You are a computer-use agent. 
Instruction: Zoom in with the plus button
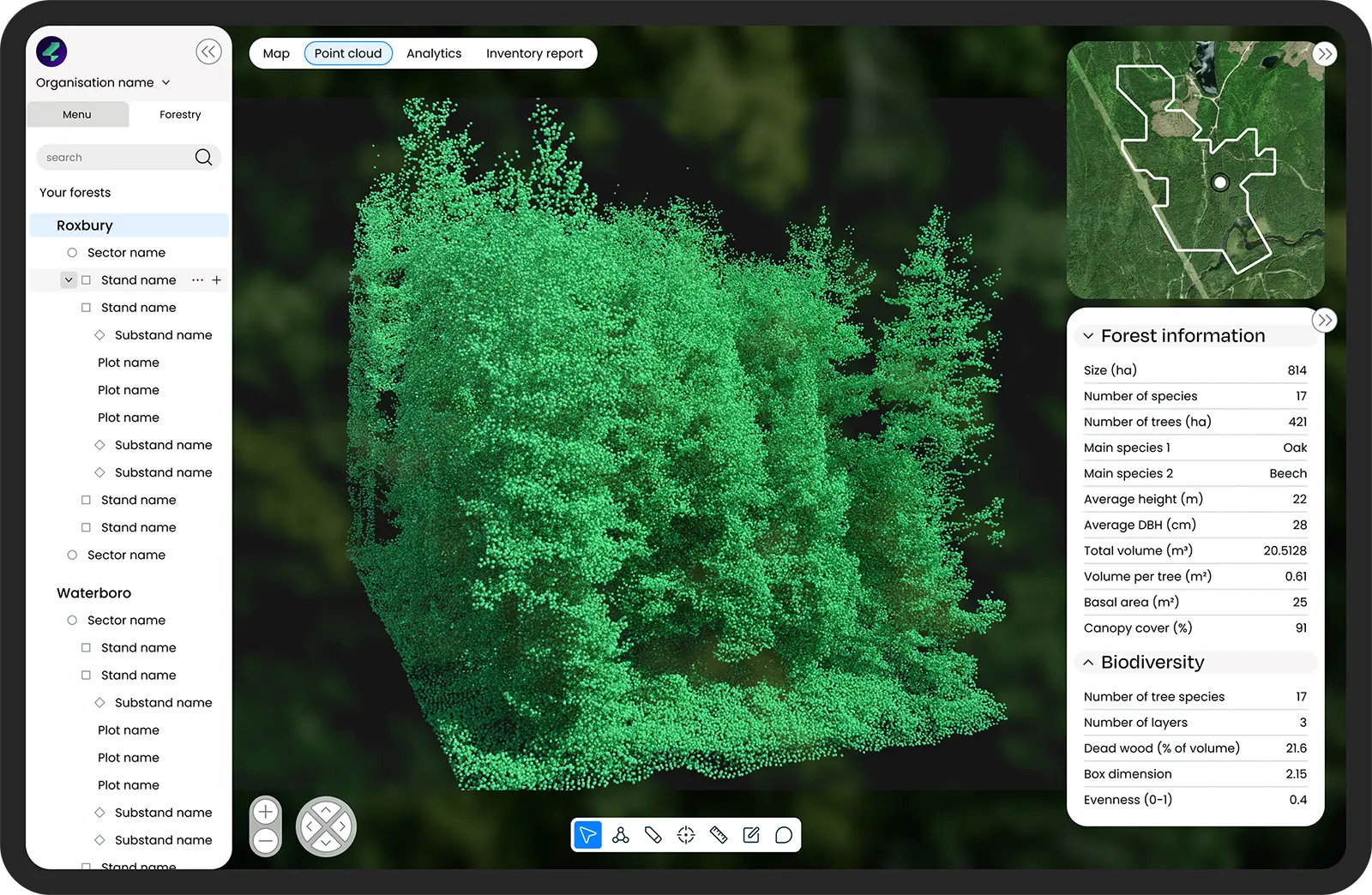(x=266, y=811)
